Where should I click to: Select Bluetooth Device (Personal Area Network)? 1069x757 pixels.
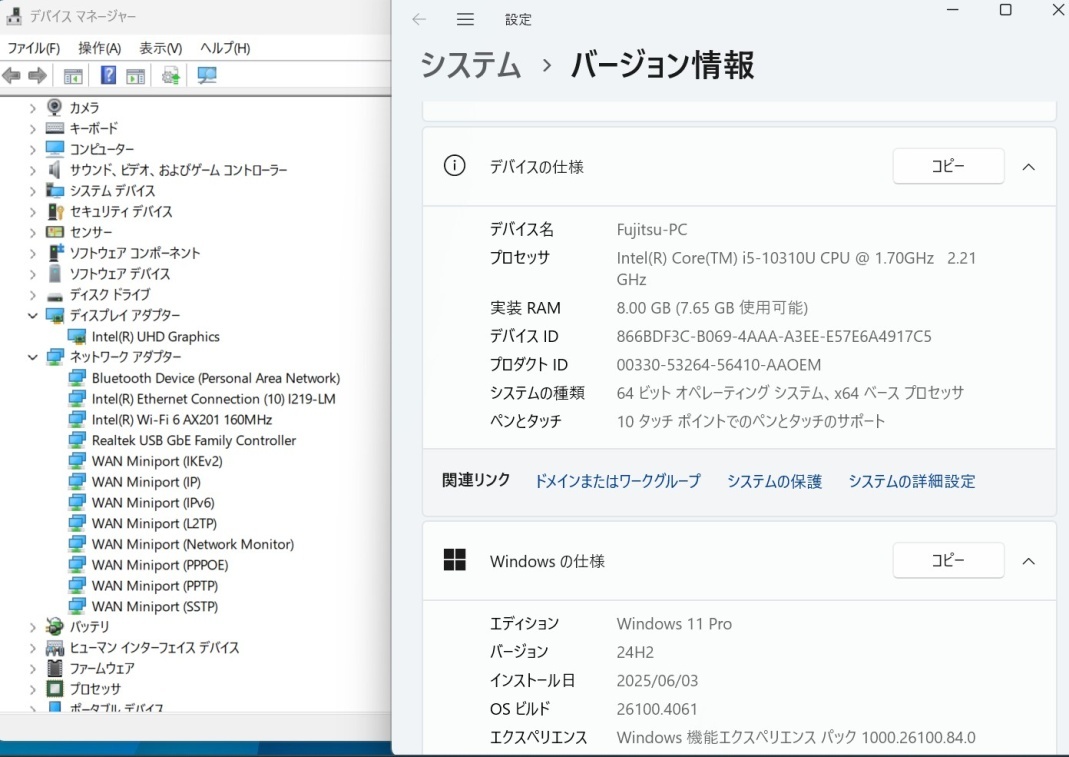(215, 378)
